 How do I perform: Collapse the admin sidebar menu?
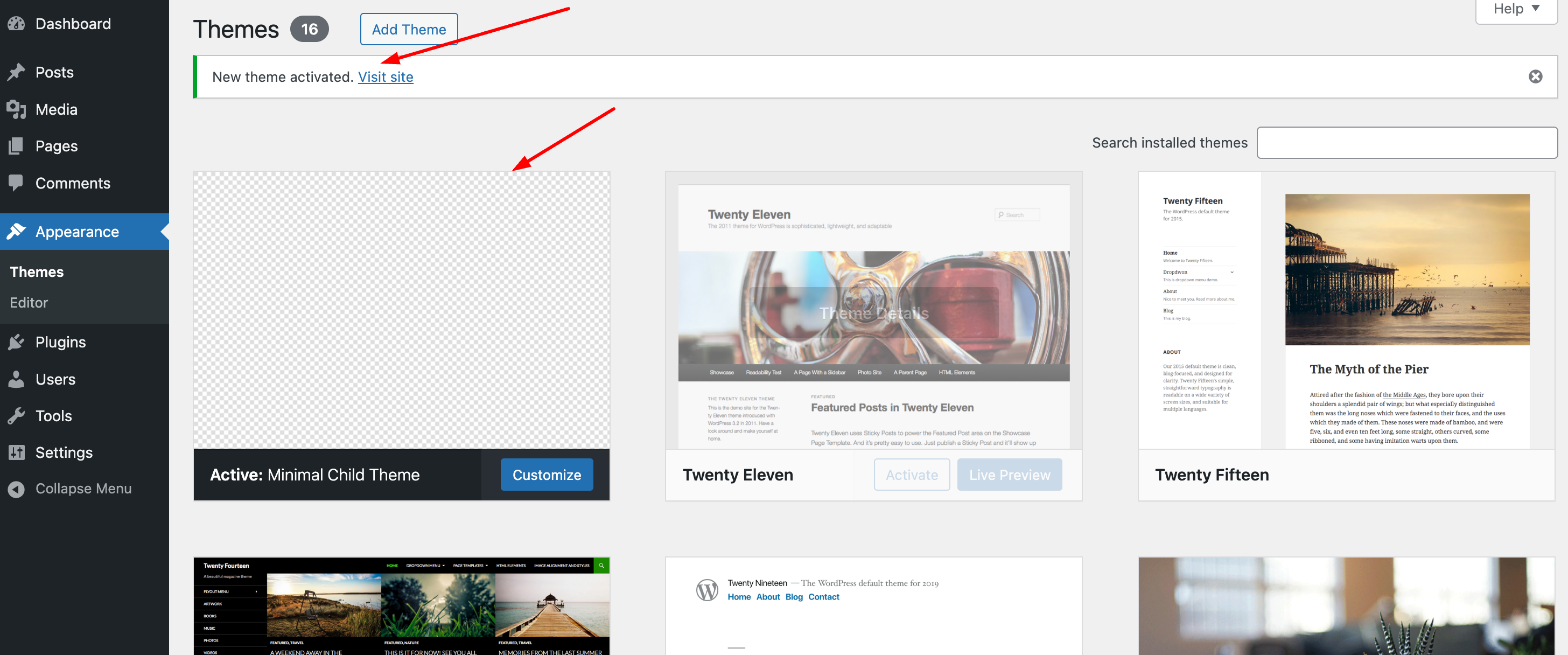pyautogui.click(x=85, y=489)
